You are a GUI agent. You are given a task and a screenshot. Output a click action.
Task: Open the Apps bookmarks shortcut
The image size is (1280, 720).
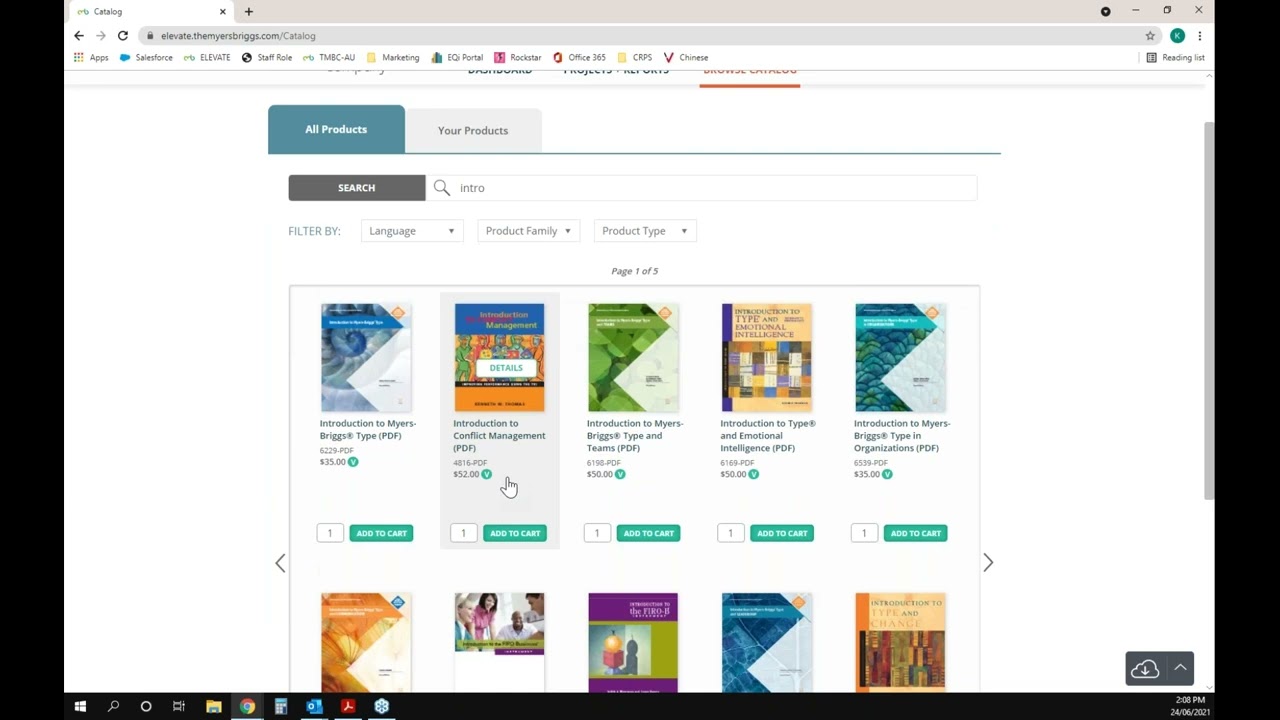(91, 57)
